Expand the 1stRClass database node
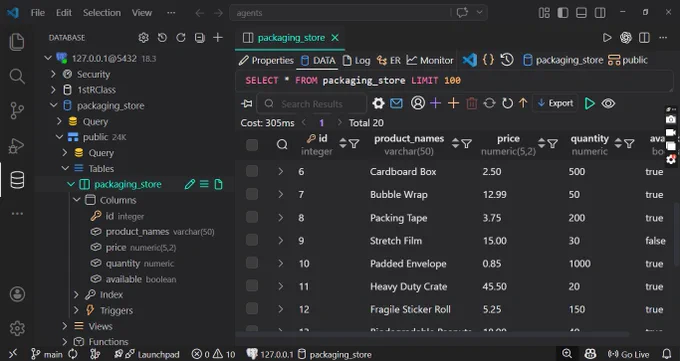The image size is (680, 361). [x=53, y=90]
